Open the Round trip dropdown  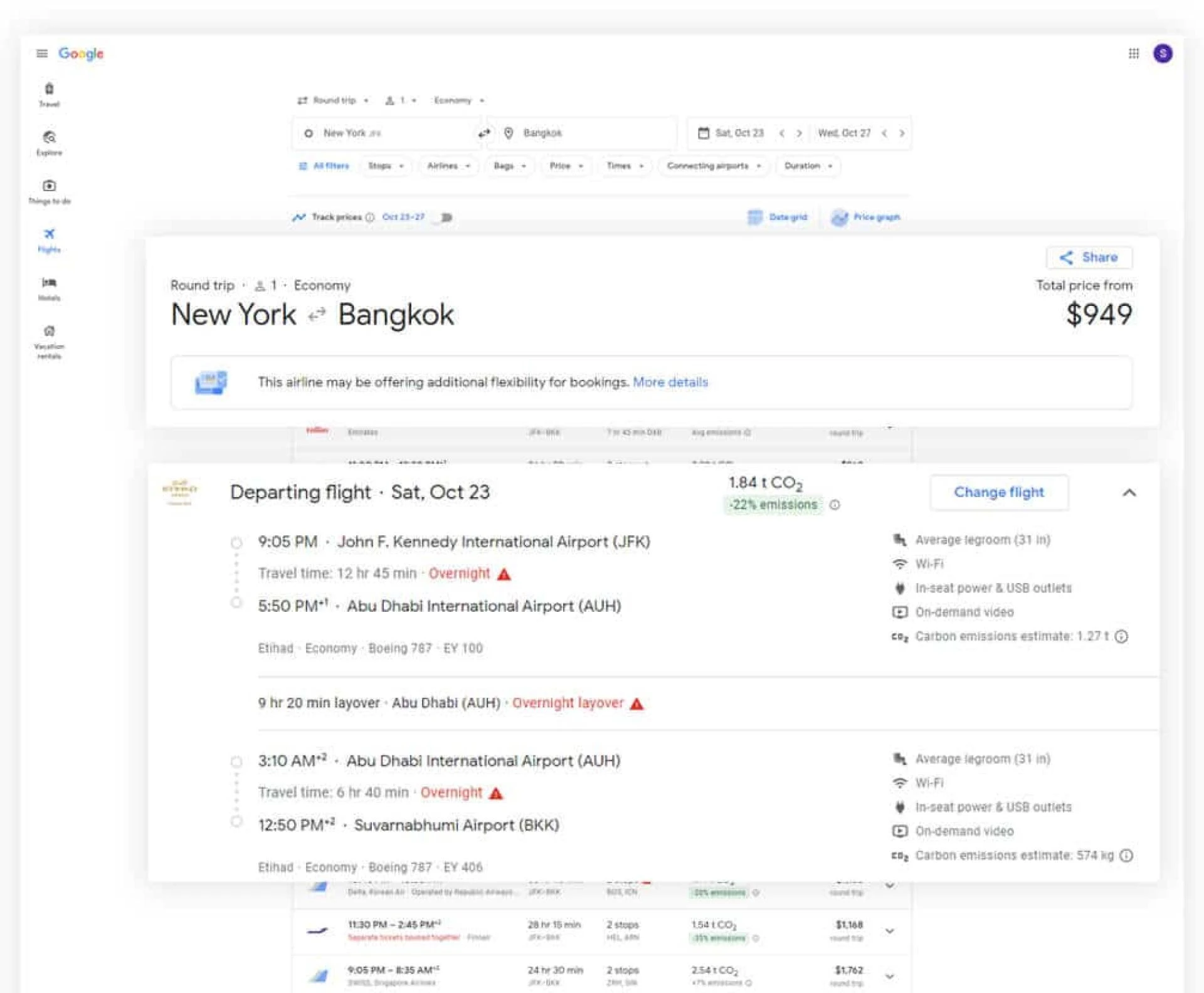[x=337, y=100]
